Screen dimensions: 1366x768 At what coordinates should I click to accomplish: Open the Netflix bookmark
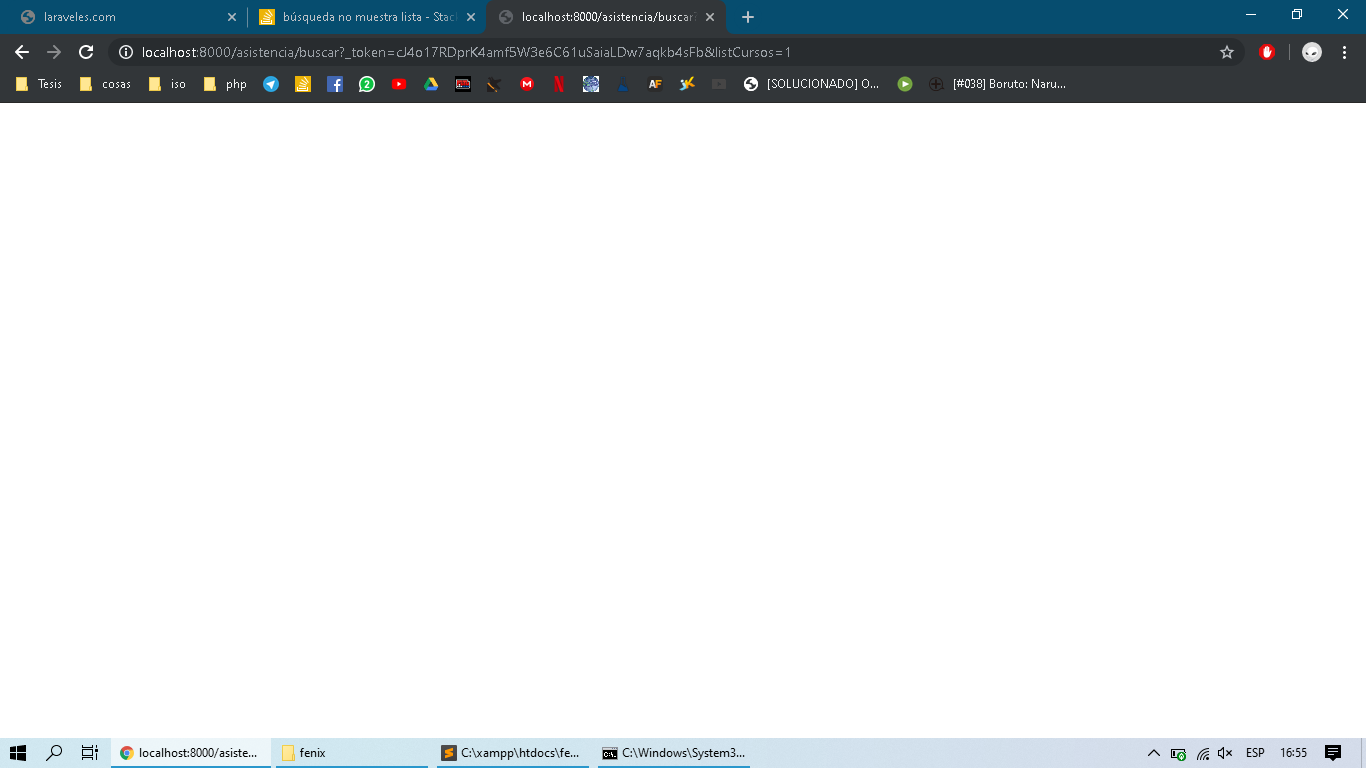(559, 84)
